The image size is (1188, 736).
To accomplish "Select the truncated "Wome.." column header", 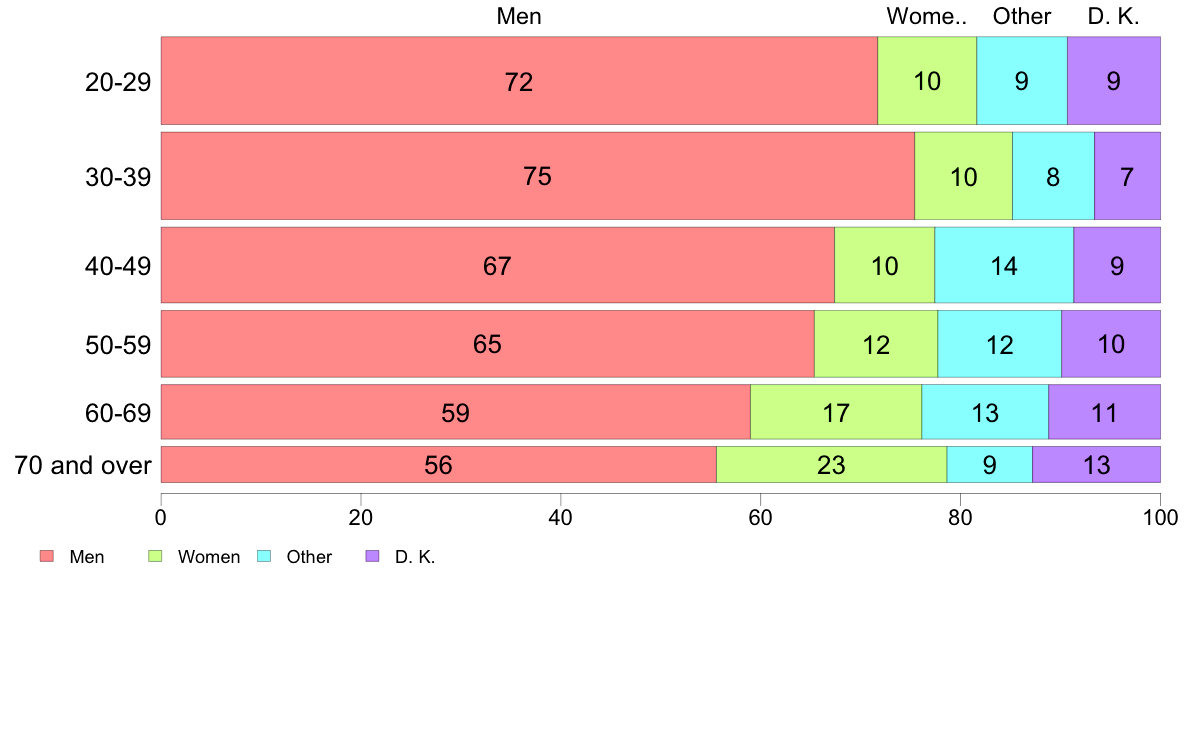I will (x=927, y=17).
